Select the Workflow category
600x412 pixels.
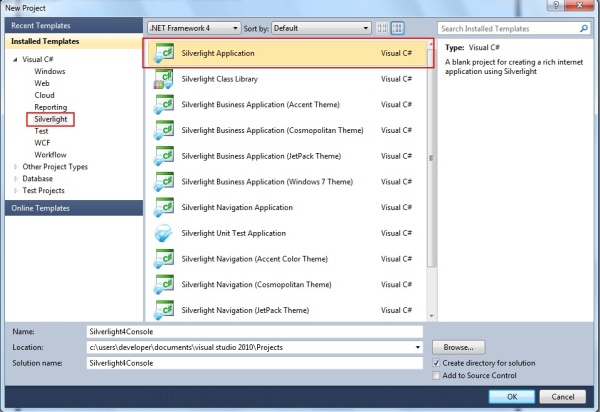(50, 155)
